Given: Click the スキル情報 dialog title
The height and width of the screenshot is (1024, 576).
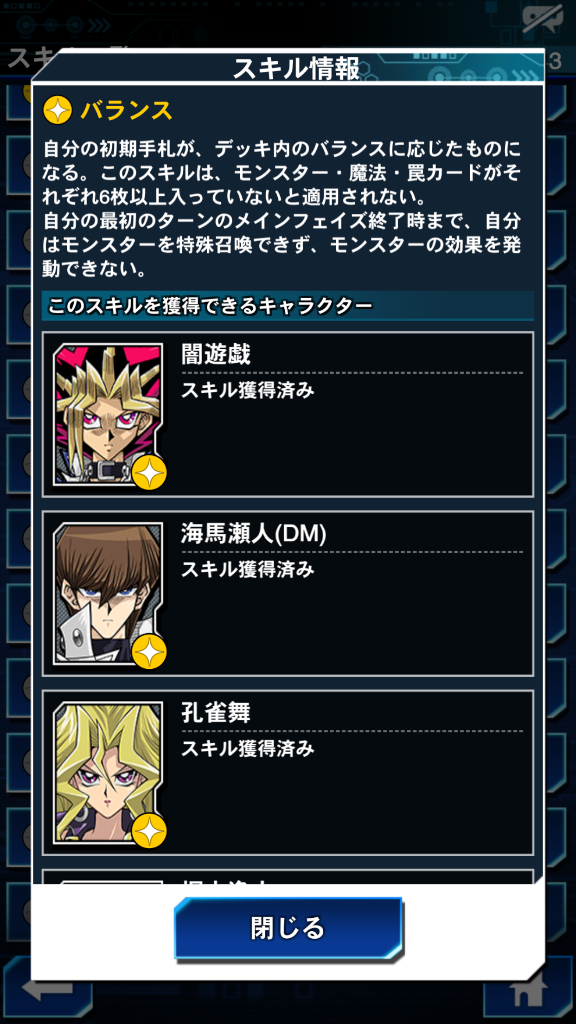Looking at the screenshot, I should tap(296, 69).
